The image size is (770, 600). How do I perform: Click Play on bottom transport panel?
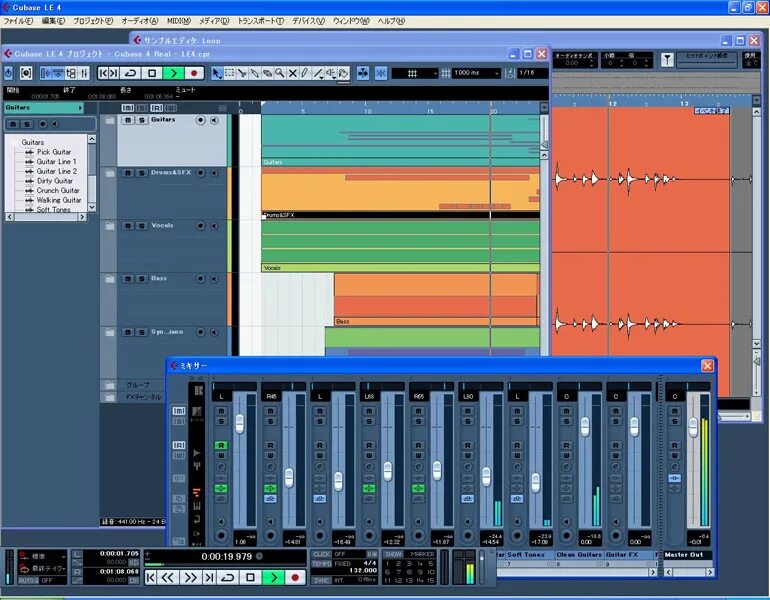pos(274,578)
